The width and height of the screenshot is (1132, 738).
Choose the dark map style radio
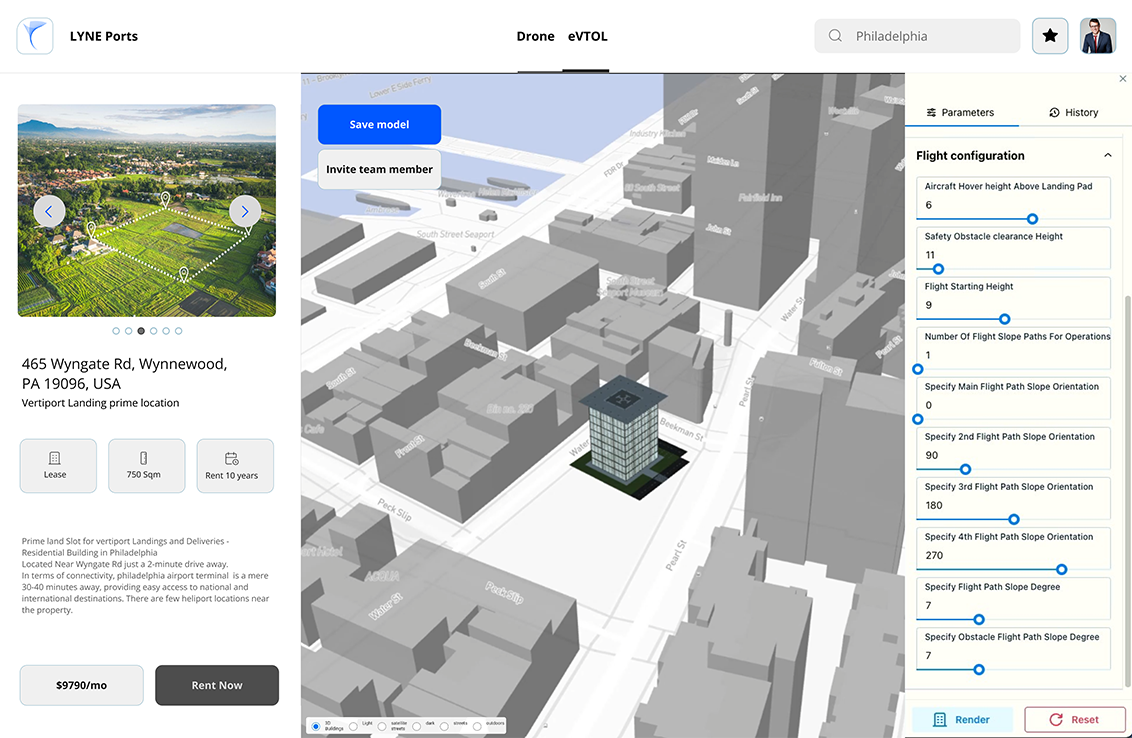click(416, 726)
